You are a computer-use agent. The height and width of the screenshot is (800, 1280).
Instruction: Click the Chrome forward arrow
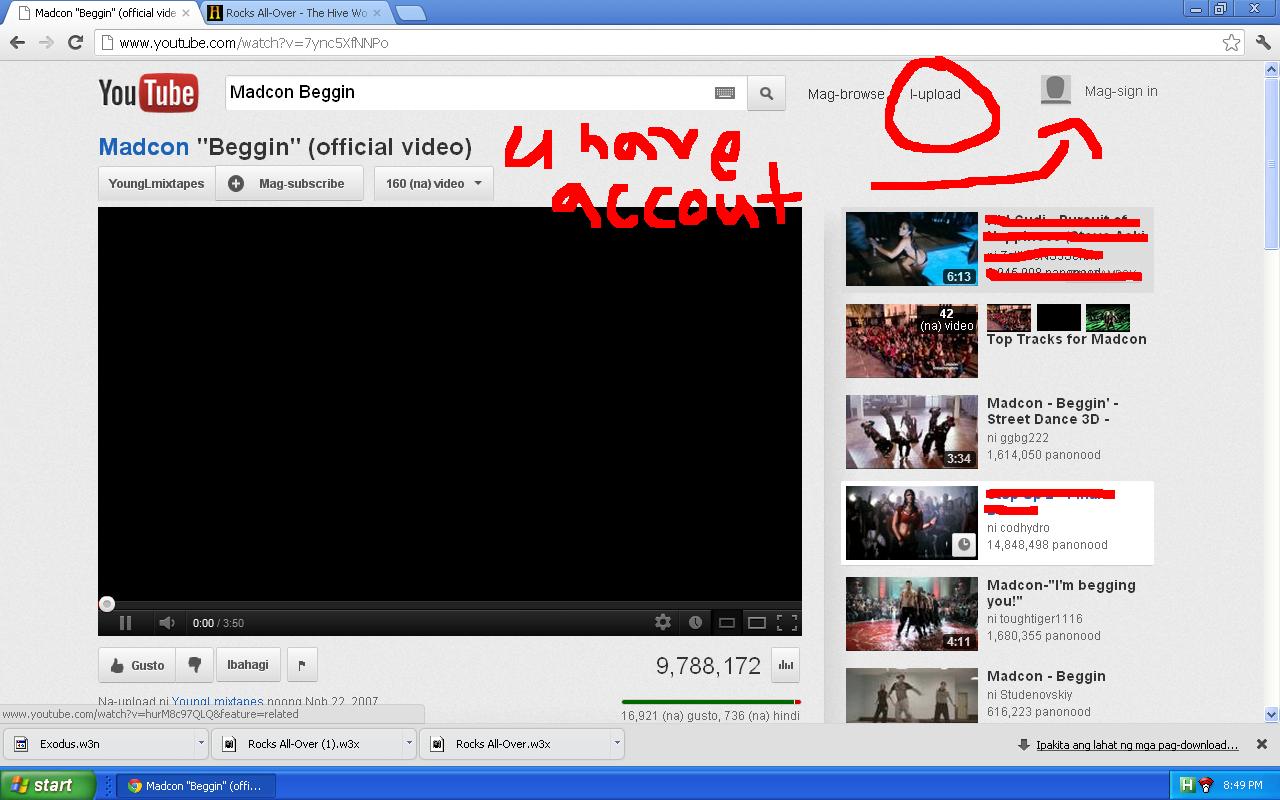46,42
